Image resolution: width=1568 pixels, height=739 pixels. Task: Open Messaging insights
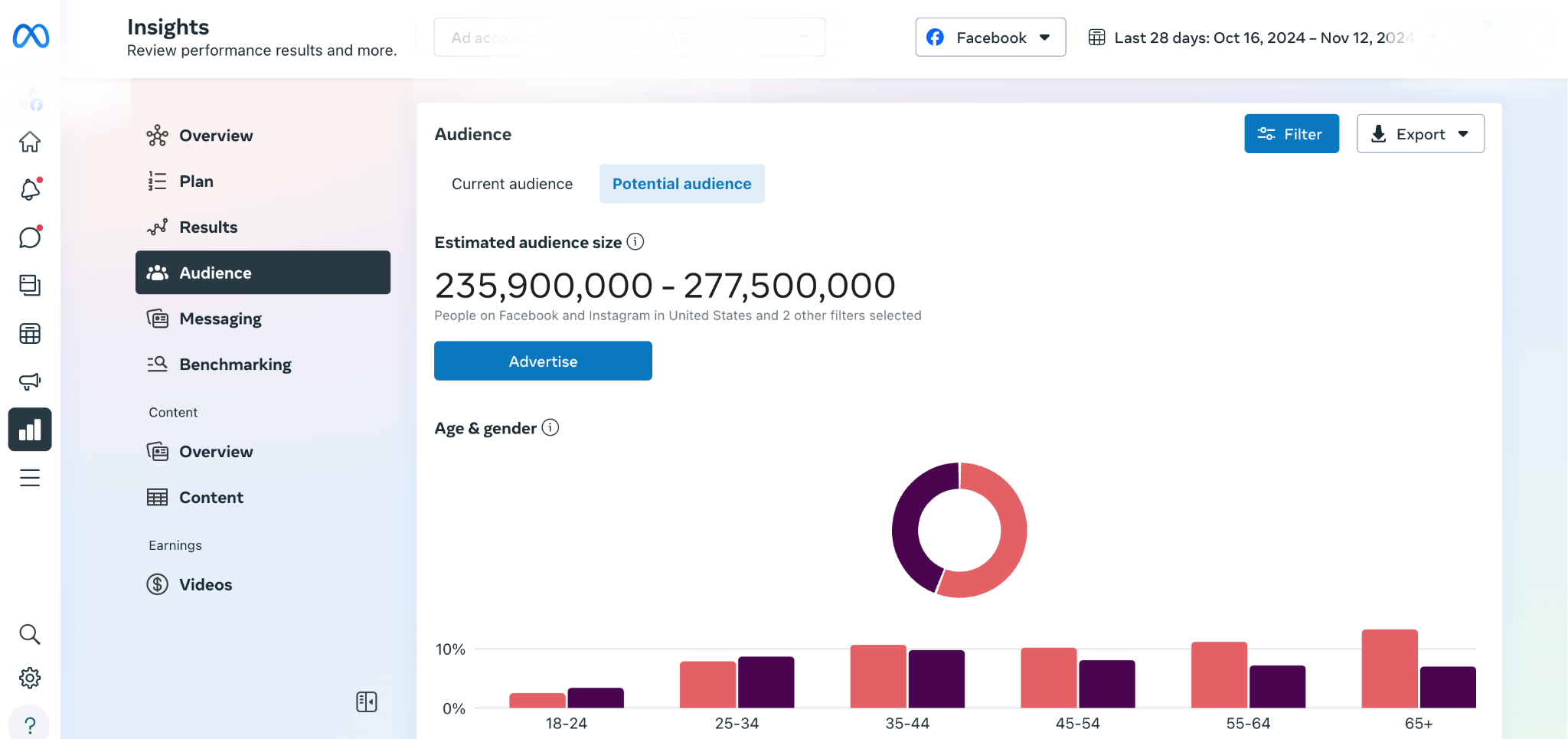pos(263,319)
